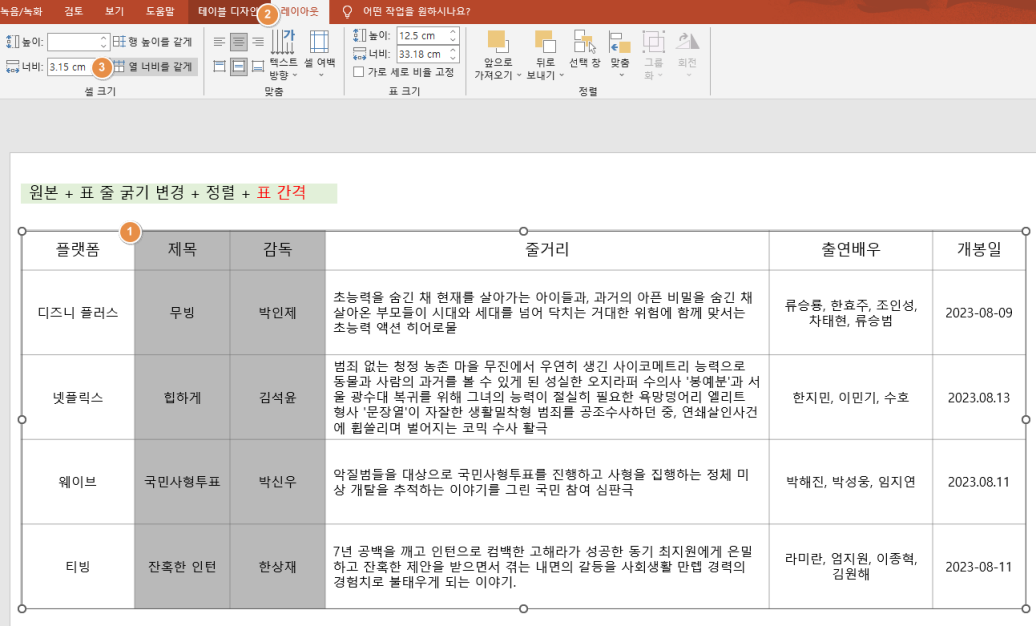
Task: Open the Selection Pane (선택 창)
Action: coord(584,48)
